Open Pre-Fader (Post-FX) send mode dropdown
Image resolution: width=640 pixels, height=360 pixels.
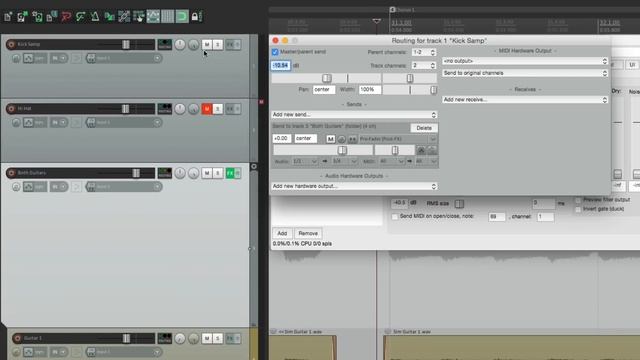pos(398,139)
